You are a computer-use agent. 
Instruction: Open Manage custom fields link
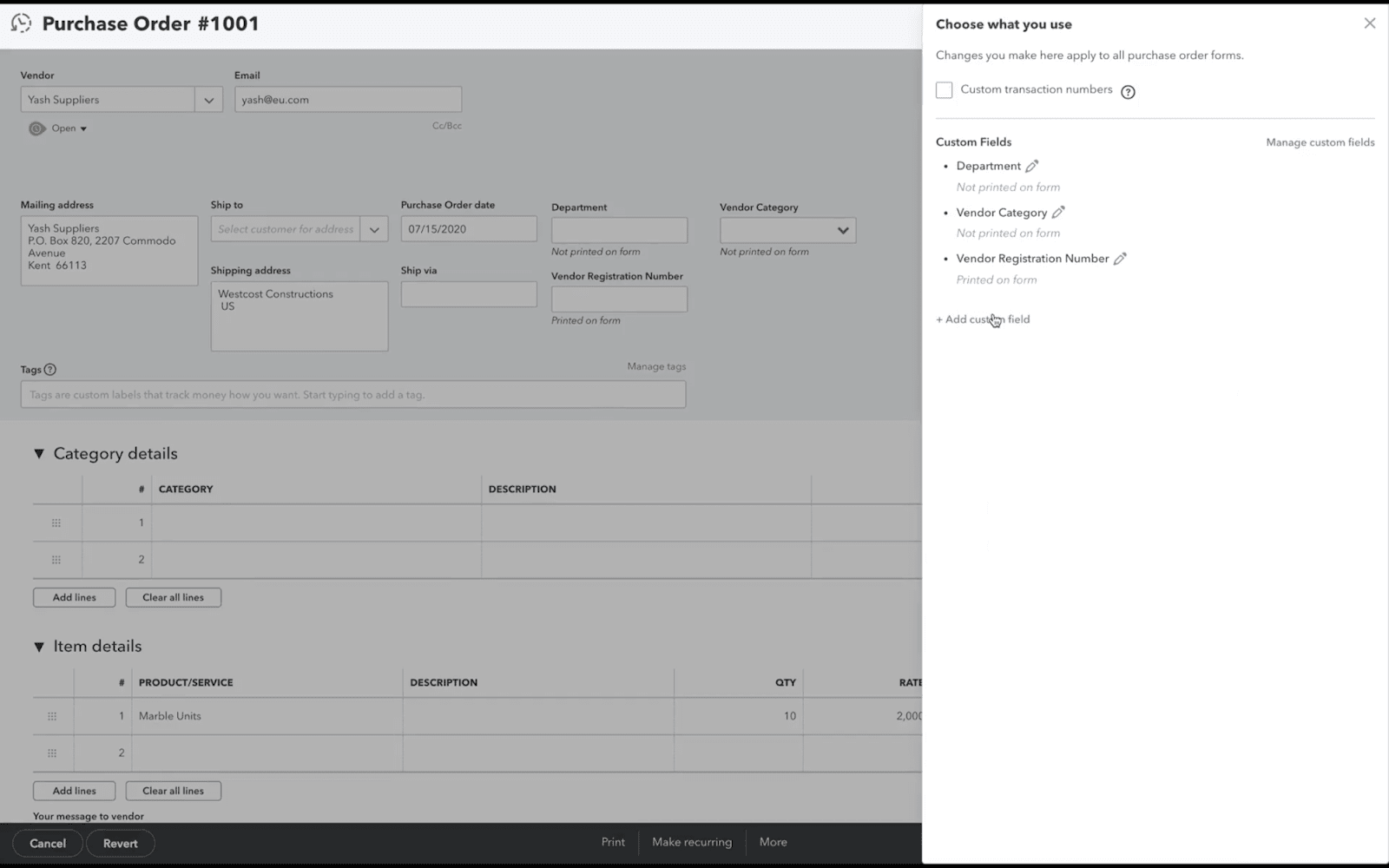(1320, 142)
